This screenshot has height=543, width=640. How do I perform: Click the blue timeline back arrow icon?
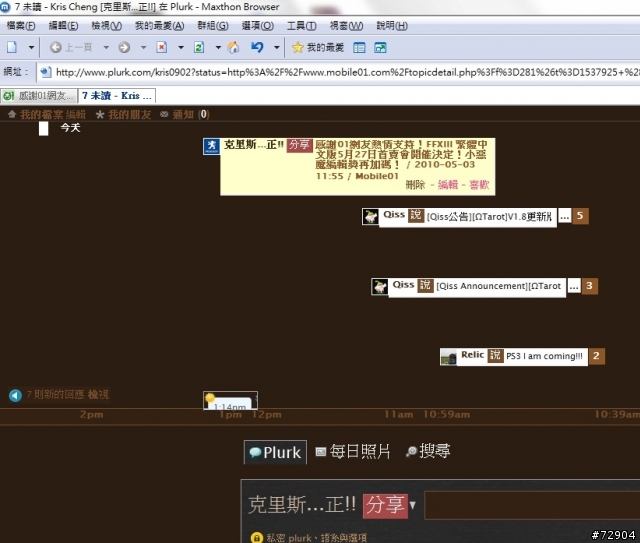(x=15, y=395)
